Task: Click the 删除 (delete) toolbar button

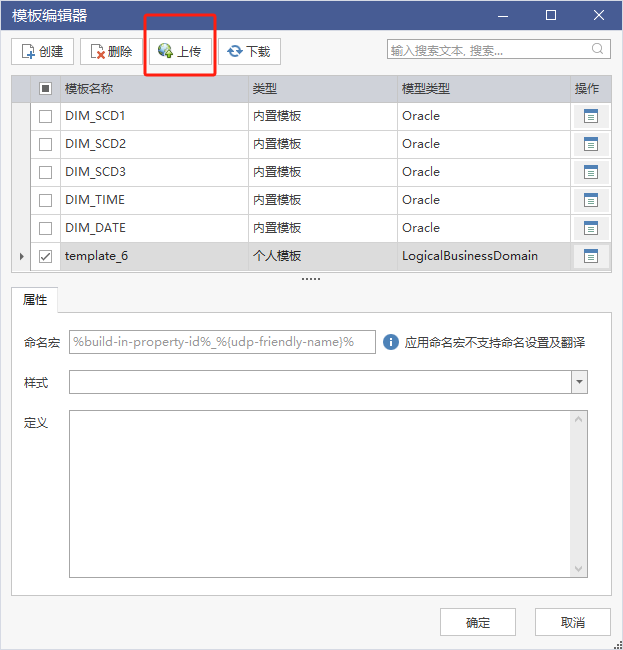Action: coord(111,51)
